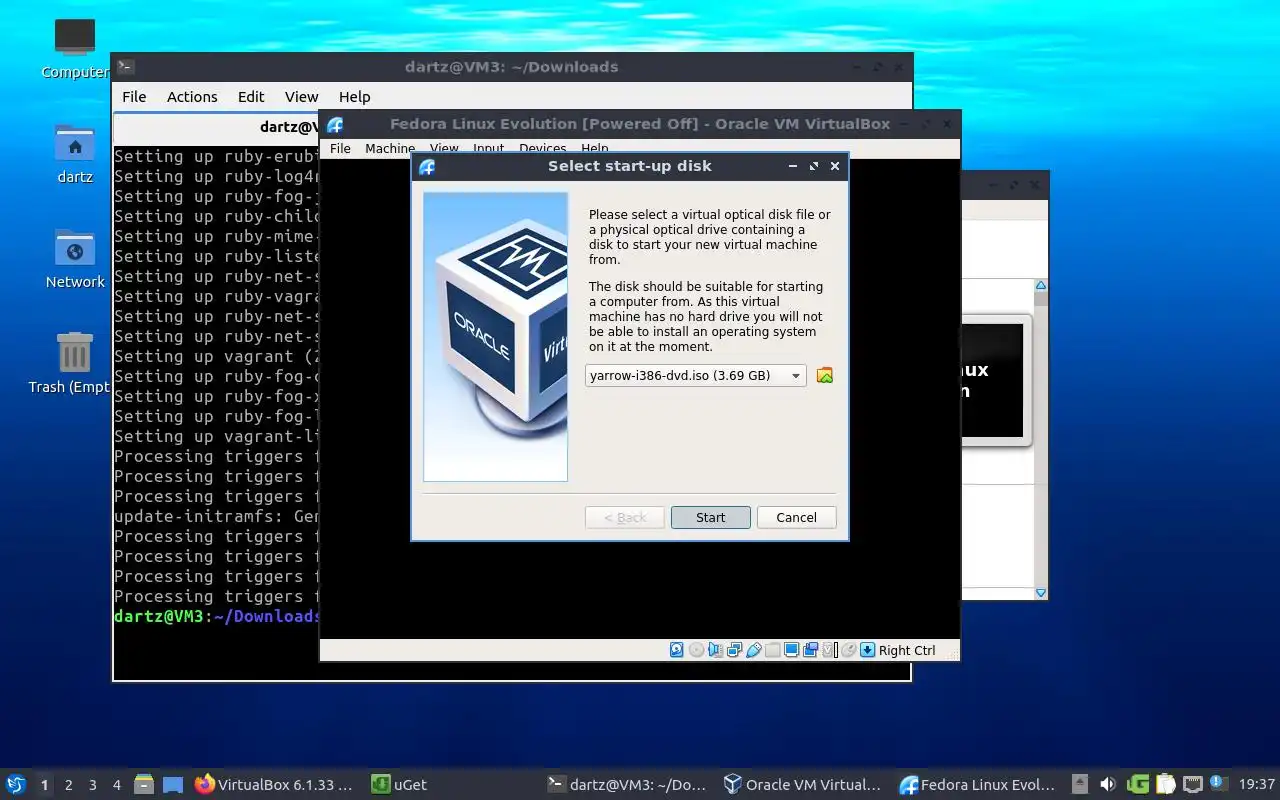Switch to the Oracle VM VirtualBox taskbar entry
This screenshot has width=1280, height=800.
(x=803, y=785)
